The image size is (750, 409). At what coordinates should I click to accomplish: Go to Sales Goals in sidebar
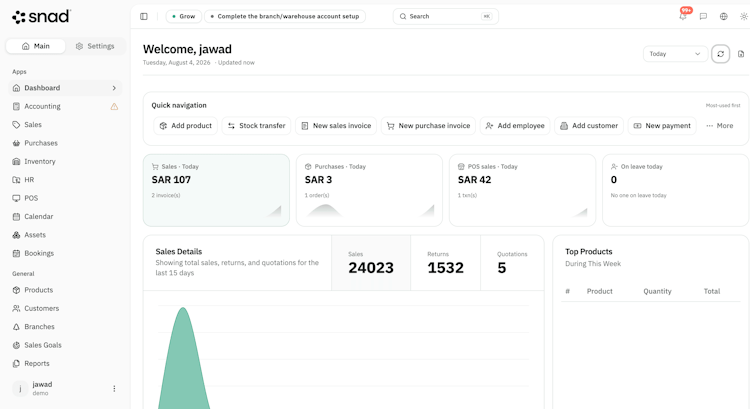(43, 345)
